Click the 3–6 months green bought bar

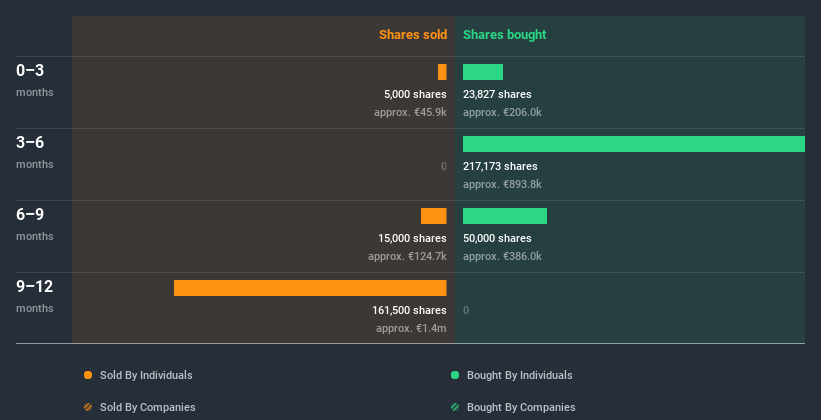(634, 144)
